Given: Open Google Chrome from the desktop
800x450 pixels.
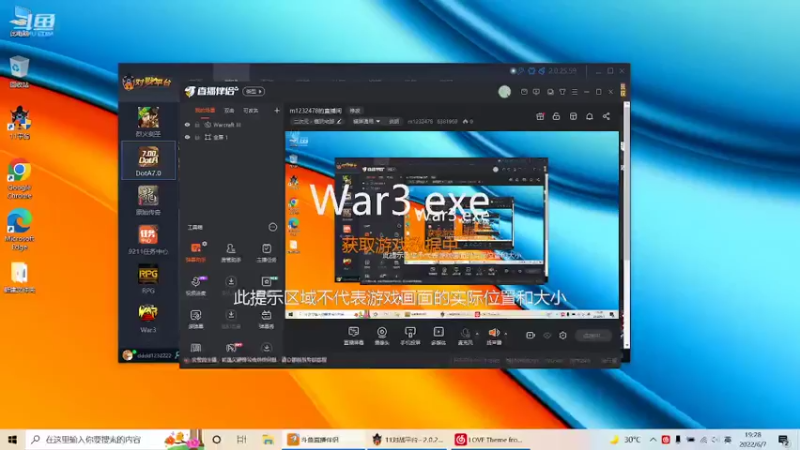Looking at the screenshot, I should (x=19, y=179).
